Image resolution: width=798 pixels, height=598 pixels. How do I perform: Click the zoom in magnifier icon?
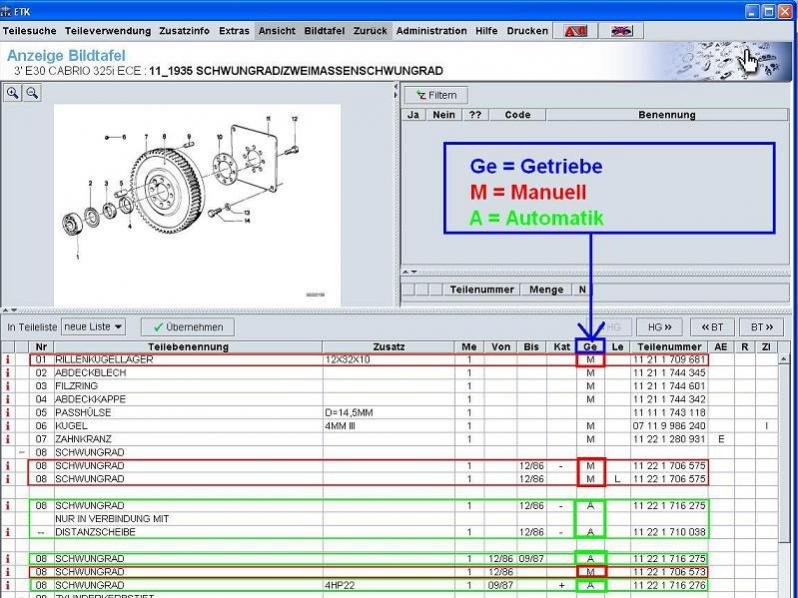click(14, 92)
